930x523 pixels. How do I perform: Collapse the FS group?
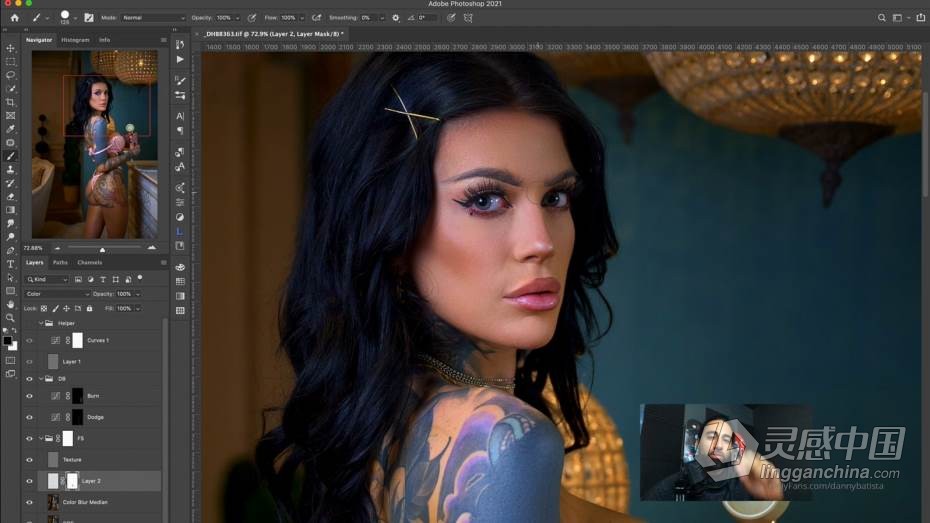tap(41, 438)
